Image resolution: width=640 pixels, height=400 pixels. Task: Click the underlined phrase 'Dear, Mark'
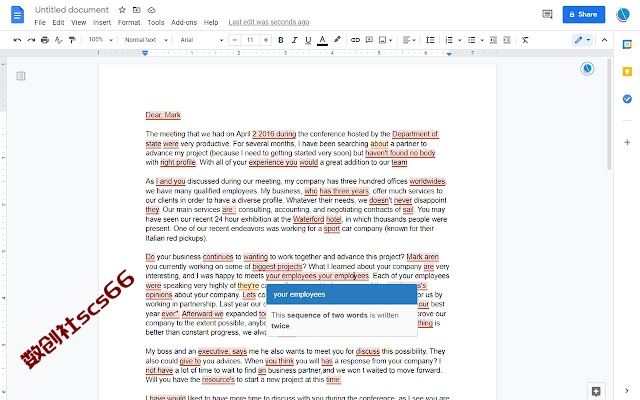point(163,115)
